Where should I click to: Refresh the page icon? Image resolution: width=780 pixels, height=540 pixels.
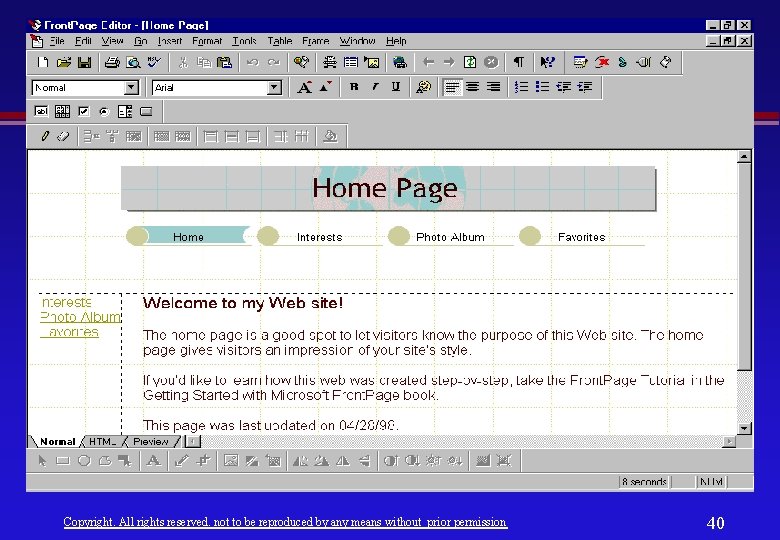[x=470, y=62]
